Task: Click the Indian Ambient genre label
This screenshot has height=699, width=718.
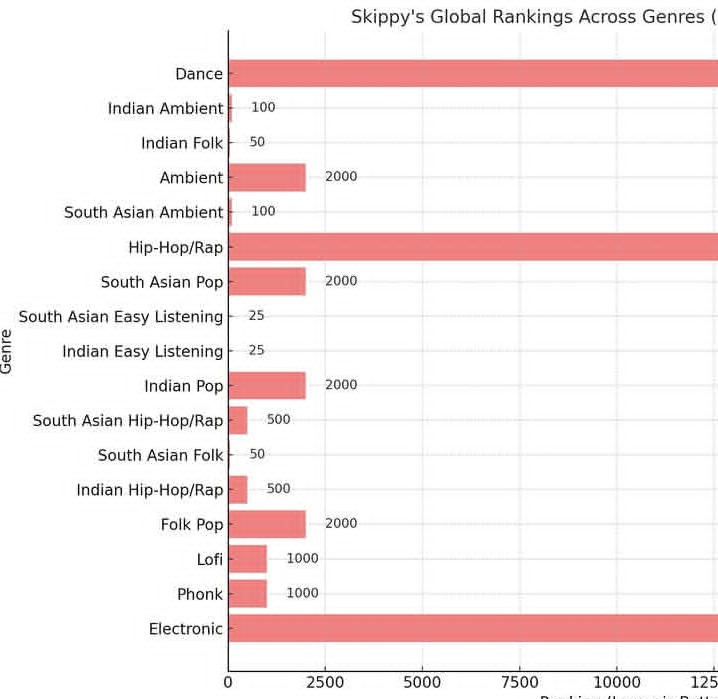Action: 165,108
